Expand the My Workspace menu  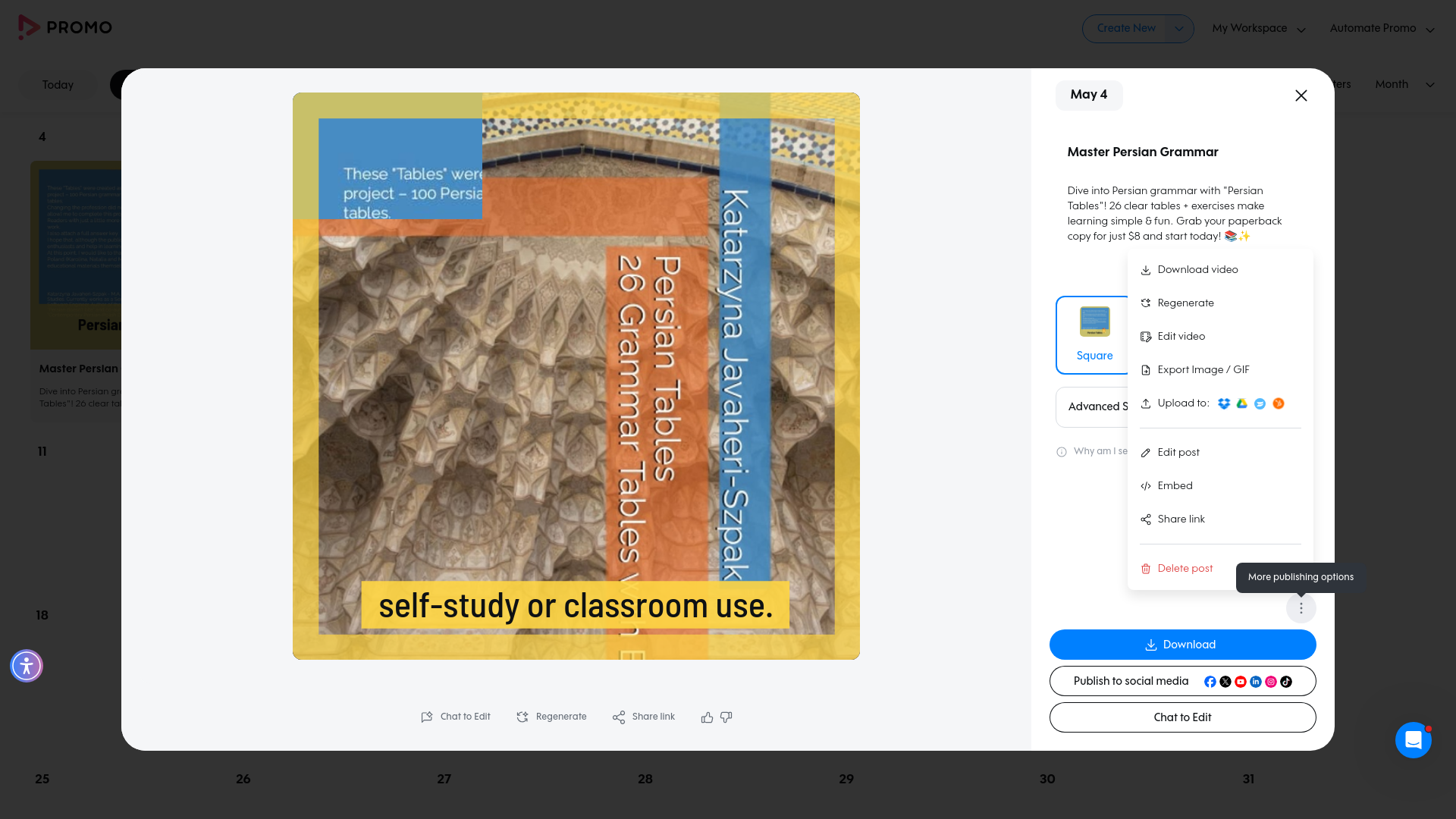click(1259, 29)
